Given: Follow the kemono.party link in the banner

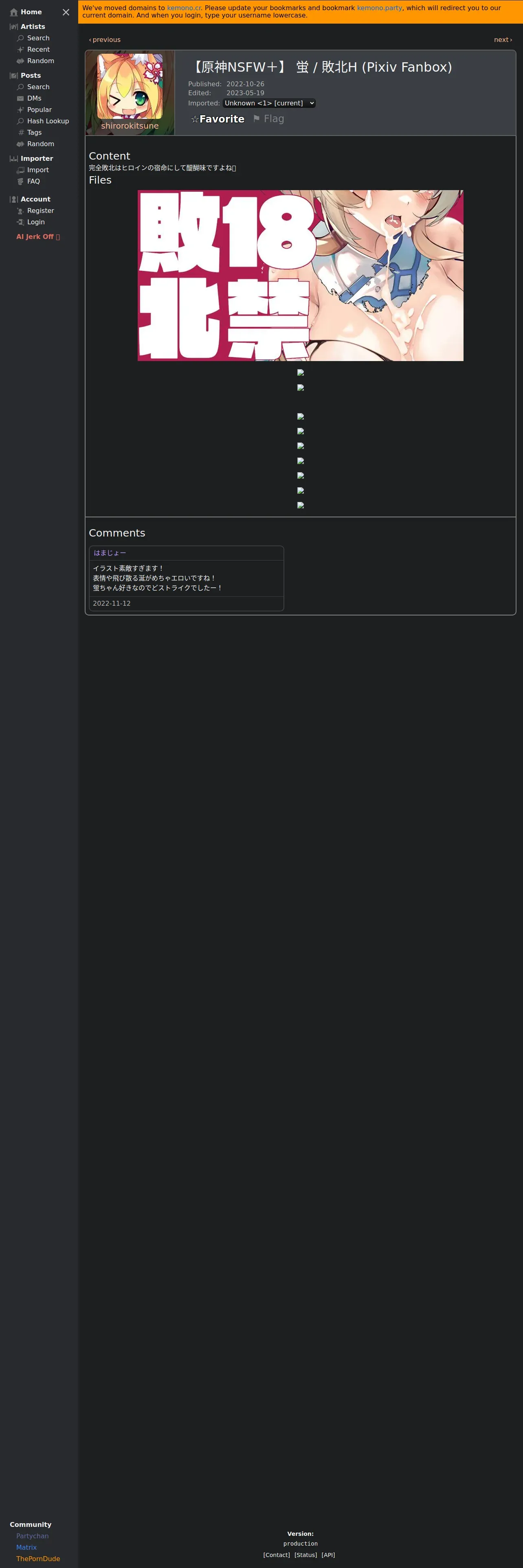Looking at the screenshot, I should tap(379, 8).
